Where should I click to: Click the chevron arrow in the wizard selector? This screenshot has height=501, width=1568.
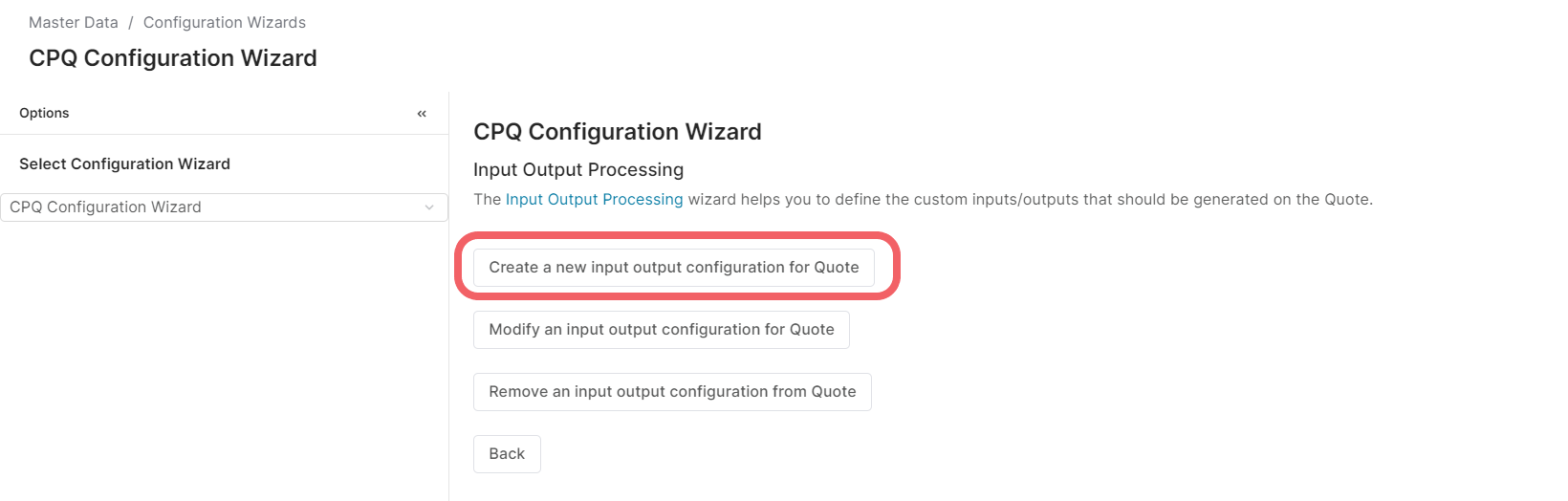pyautogui.click(x=429, y=207)
